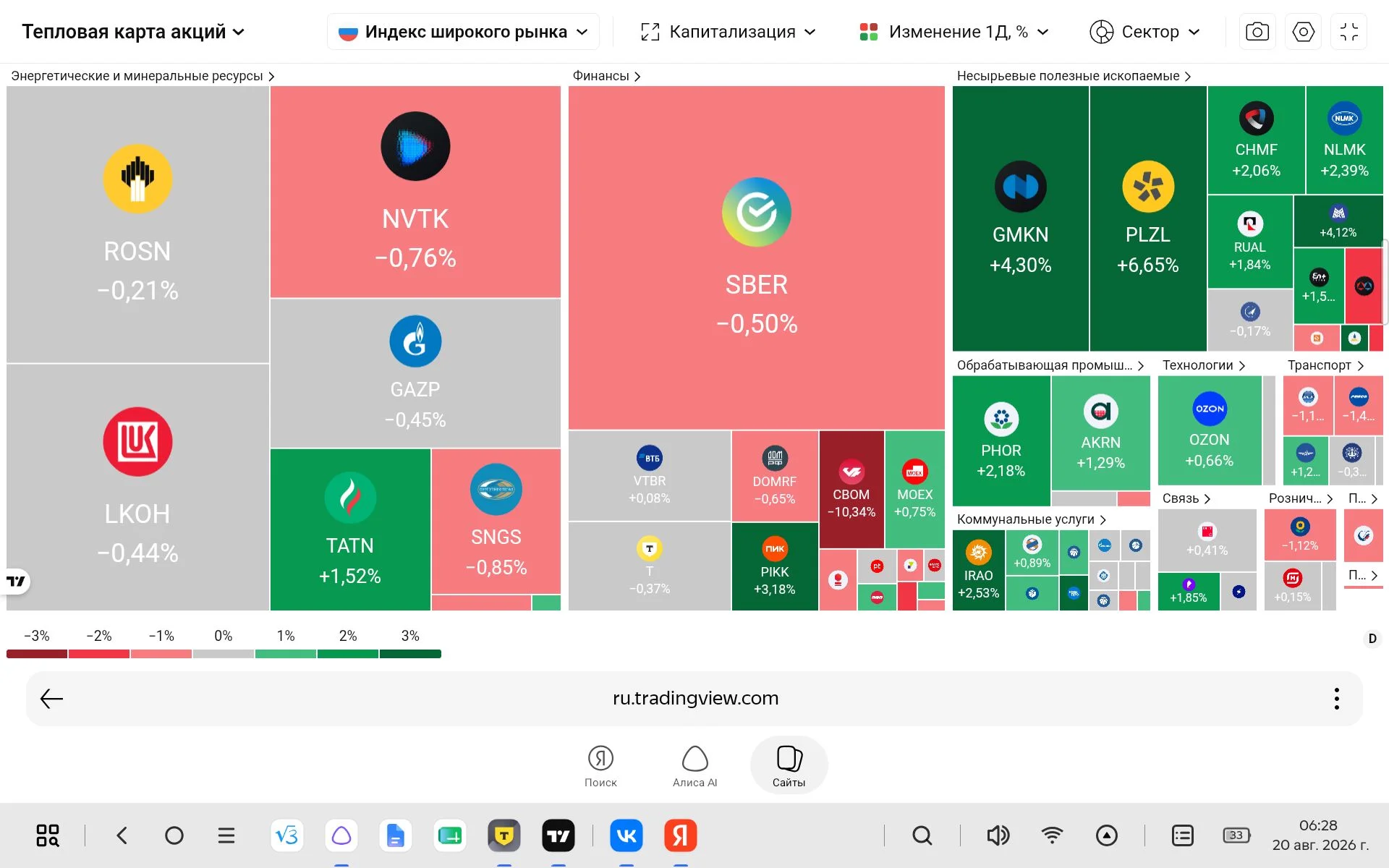Expand the Коммунальные услуги sector

(1032, 519)
